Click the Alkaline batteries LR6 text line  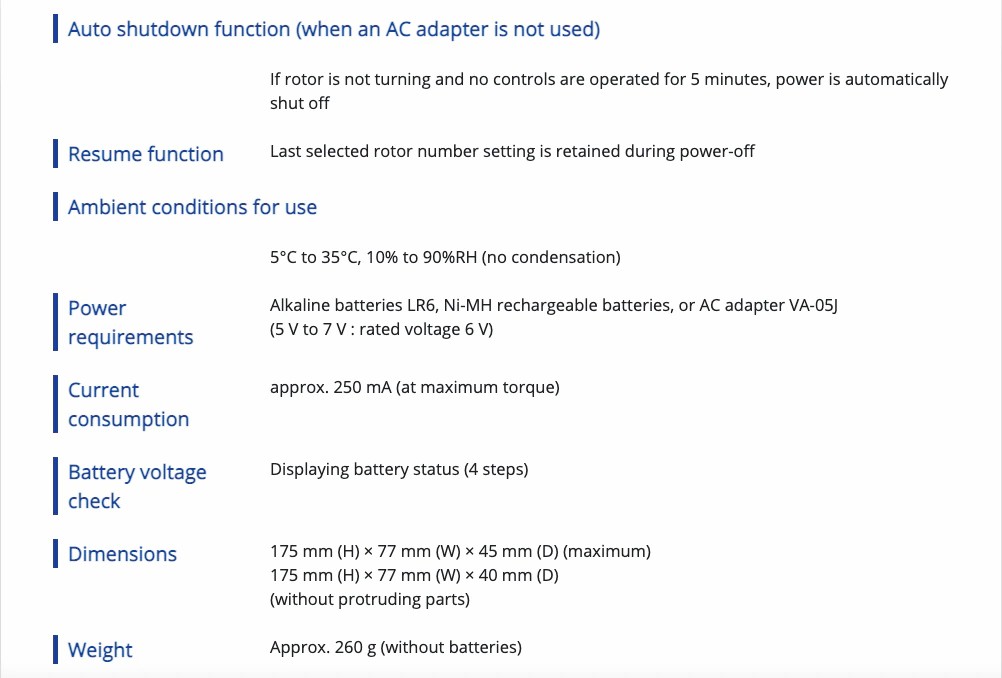(553, 305)
